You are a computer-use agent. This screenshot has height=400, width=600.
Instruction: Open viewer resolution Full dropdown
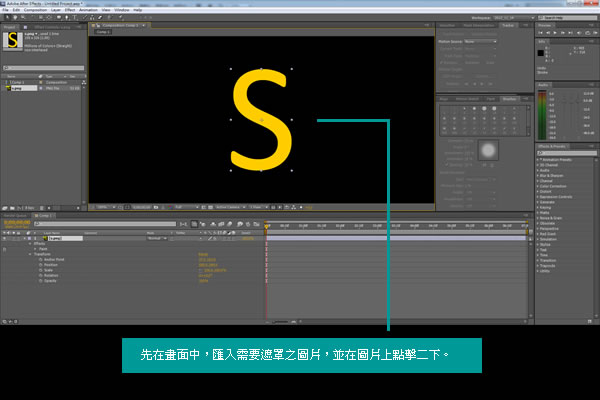click(x=186, y=207)
